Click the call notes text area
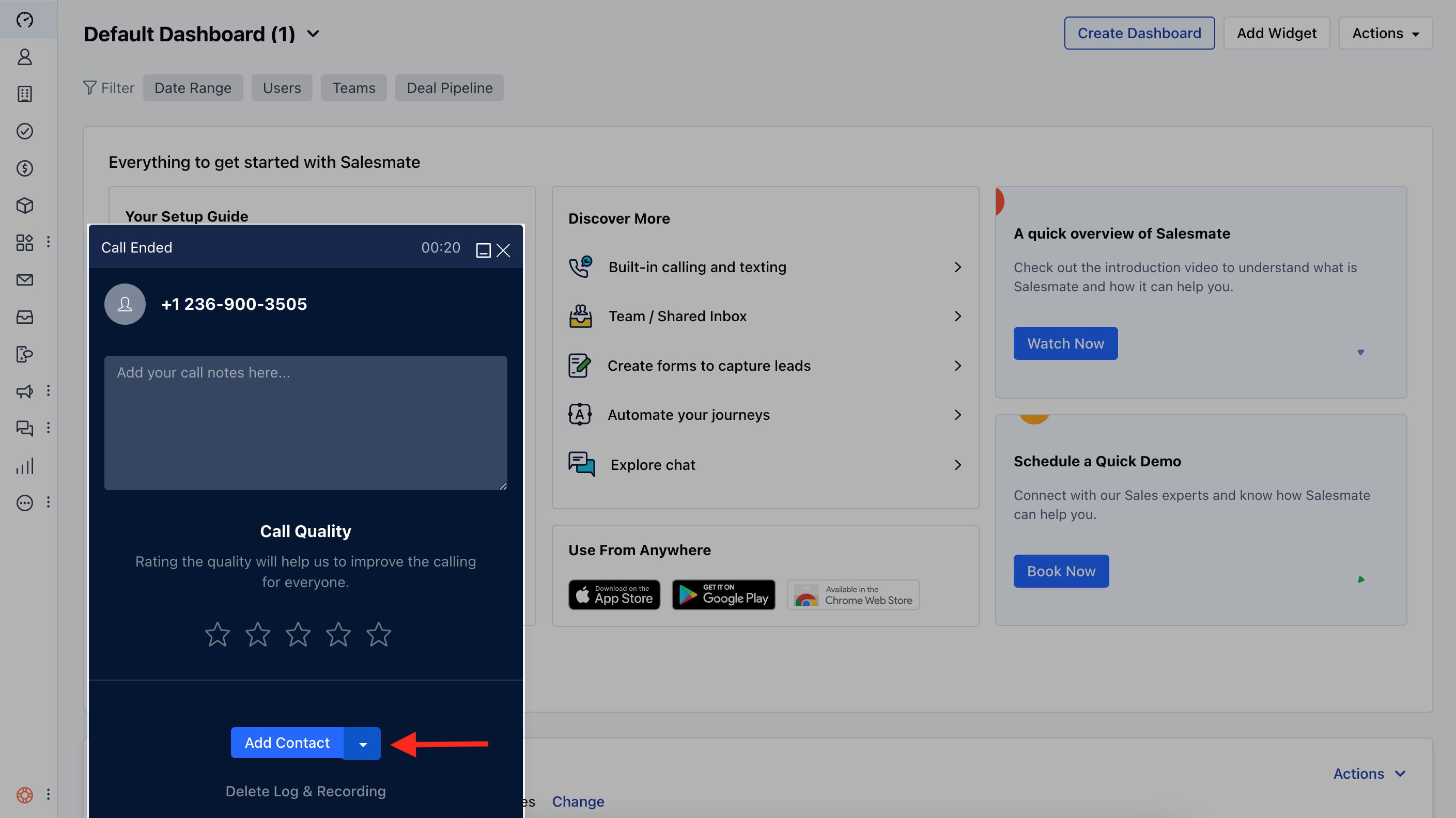The image size is (1456, 818). coord(305,422)
